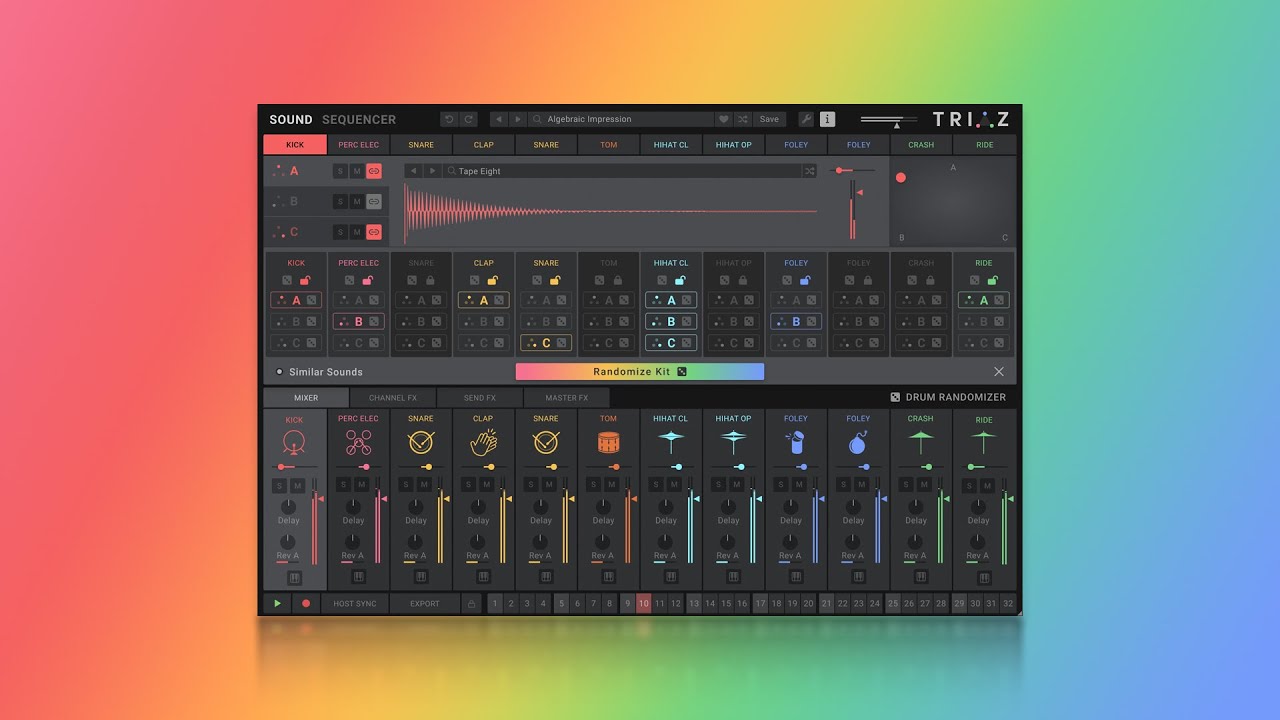
Task: Click the dice icon on Randomize Kit
Action: (x=682, y=372)
